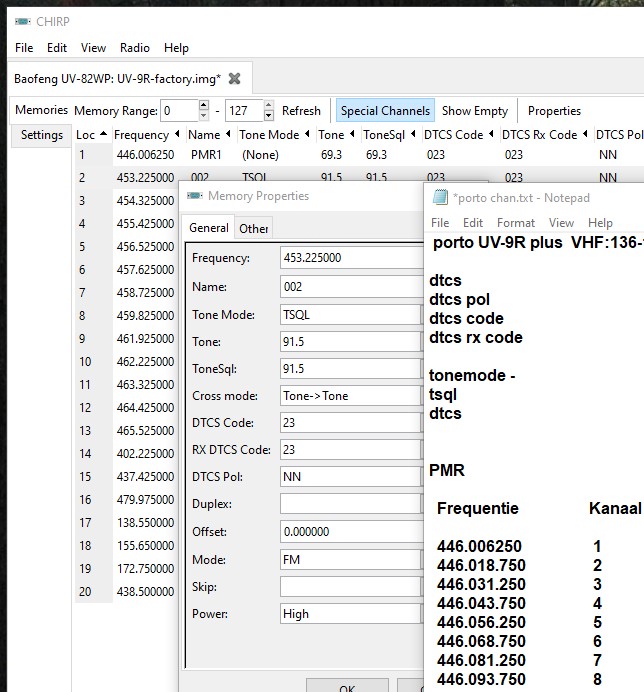Confirm with the OK button
Image resolution: width=644 pixels, height=692 pixels.
coord(347,685)
